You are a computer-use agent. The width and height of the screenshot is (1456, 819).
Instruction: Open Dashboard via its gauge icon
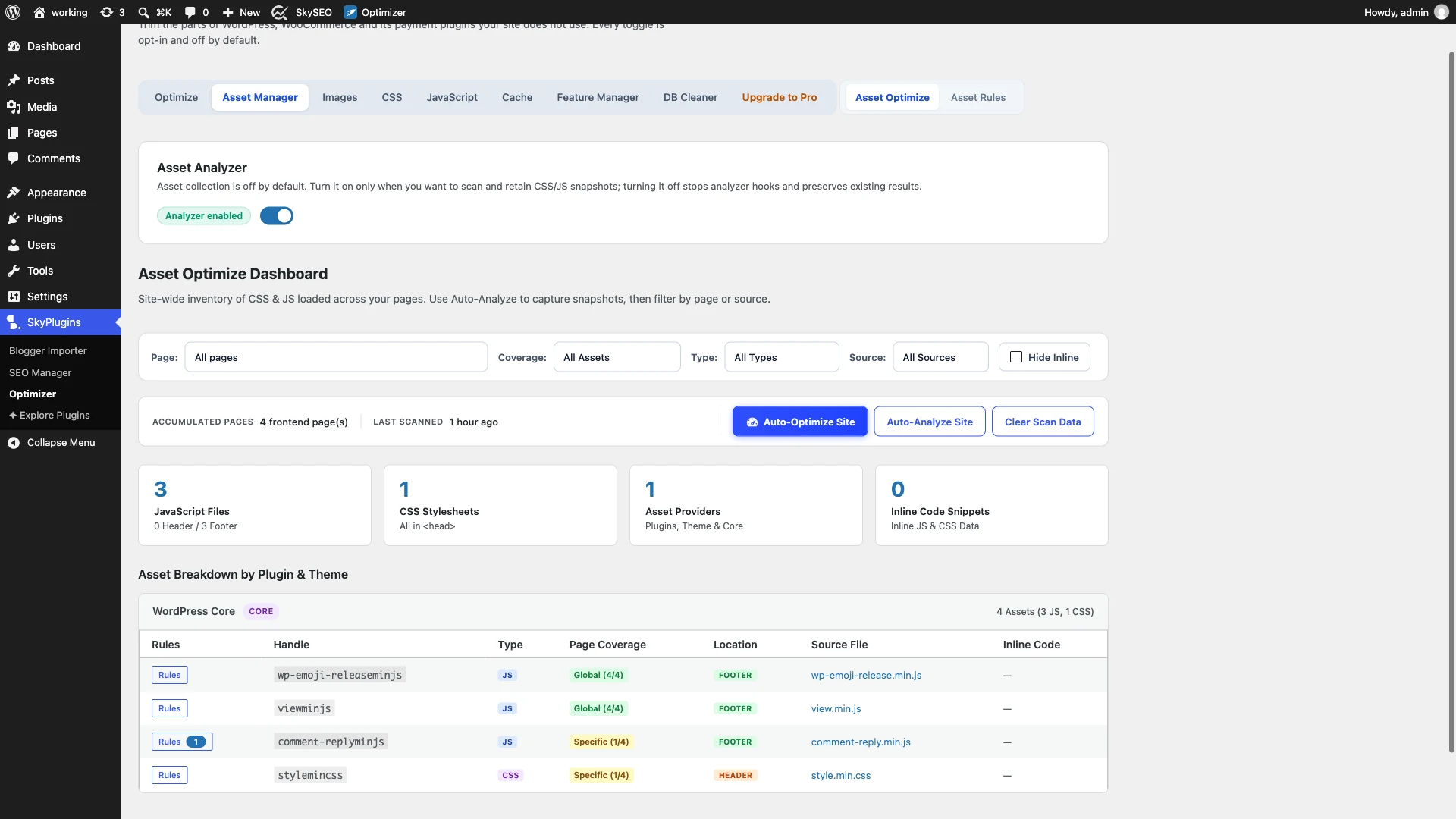[14, 46]
